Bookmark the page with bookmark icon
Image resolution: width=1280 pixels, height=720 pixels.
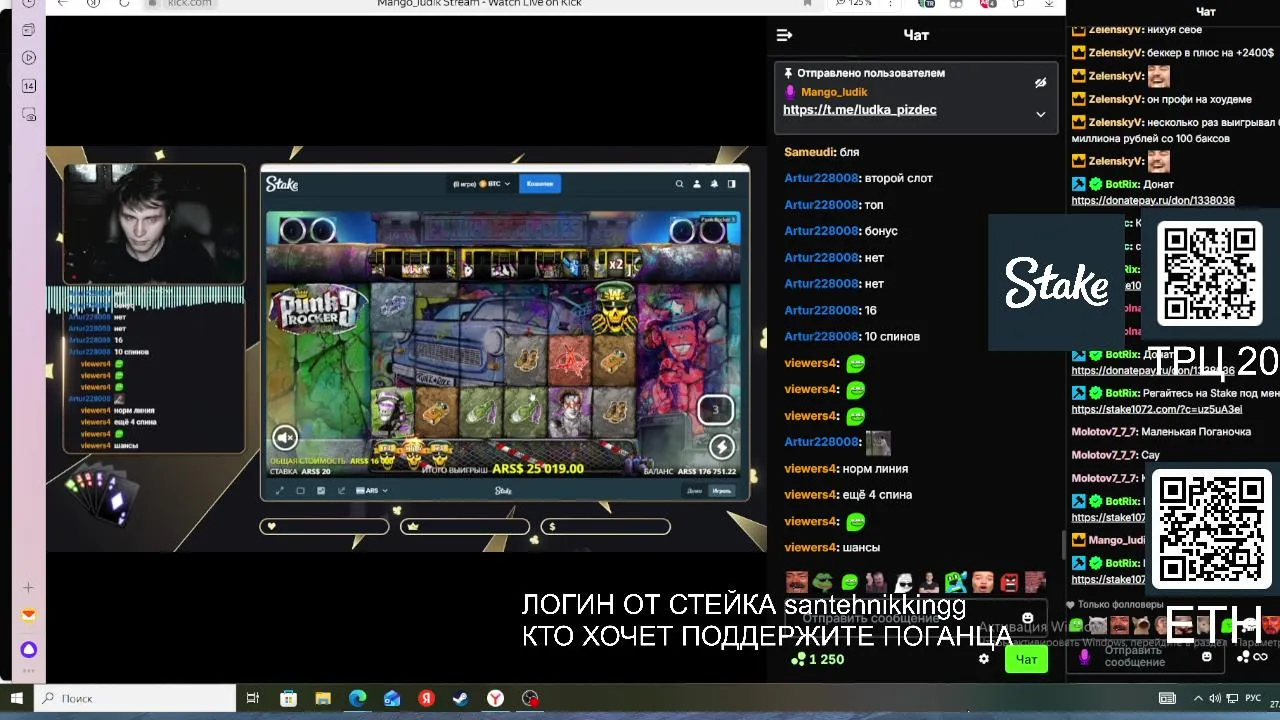click(807, 3)
